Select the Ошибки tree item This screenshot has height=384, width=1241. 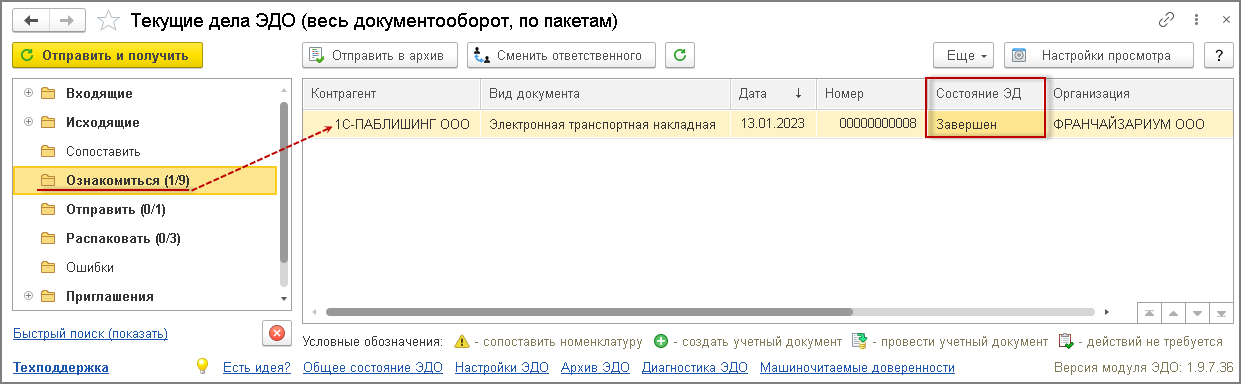pyautogui.click(x=90, y=267)
